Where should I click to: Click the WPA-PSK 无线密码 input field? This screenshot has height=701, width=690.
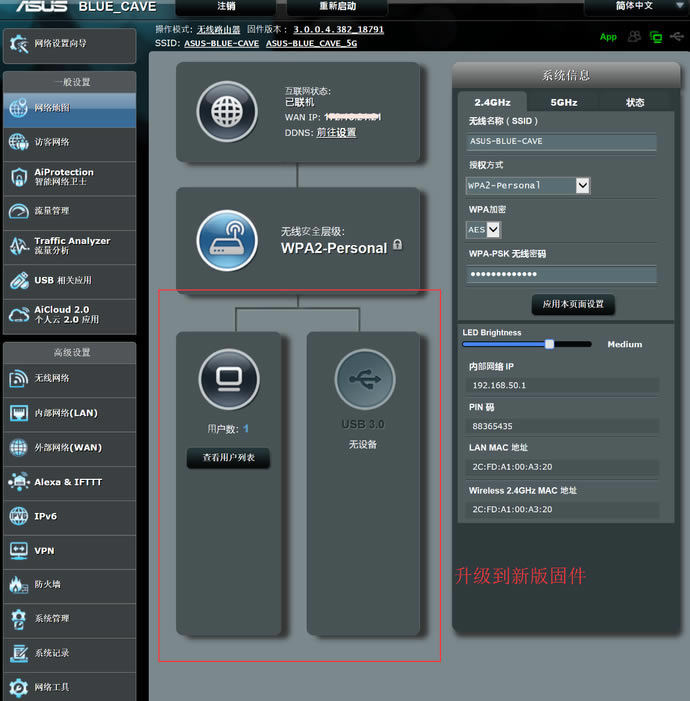point(562,274)
